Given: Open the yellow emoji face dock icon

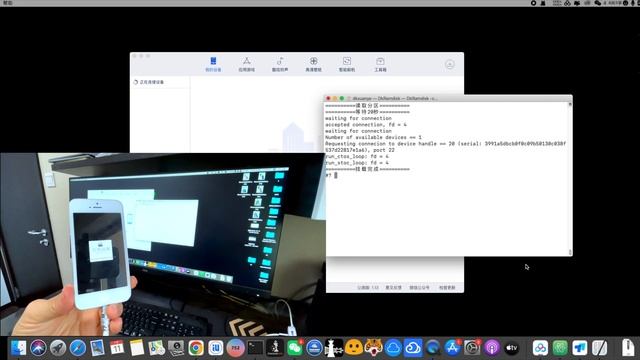Looking at the screenshot, I should [x=353, y=348].
